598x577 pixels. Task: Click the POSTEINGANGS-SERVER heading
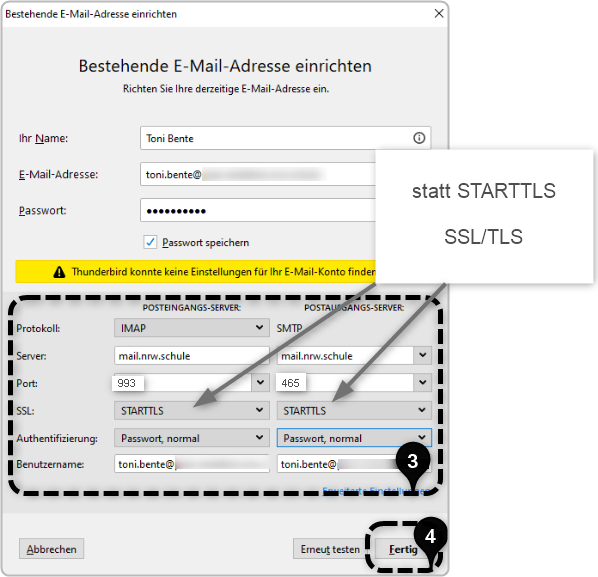191,307
